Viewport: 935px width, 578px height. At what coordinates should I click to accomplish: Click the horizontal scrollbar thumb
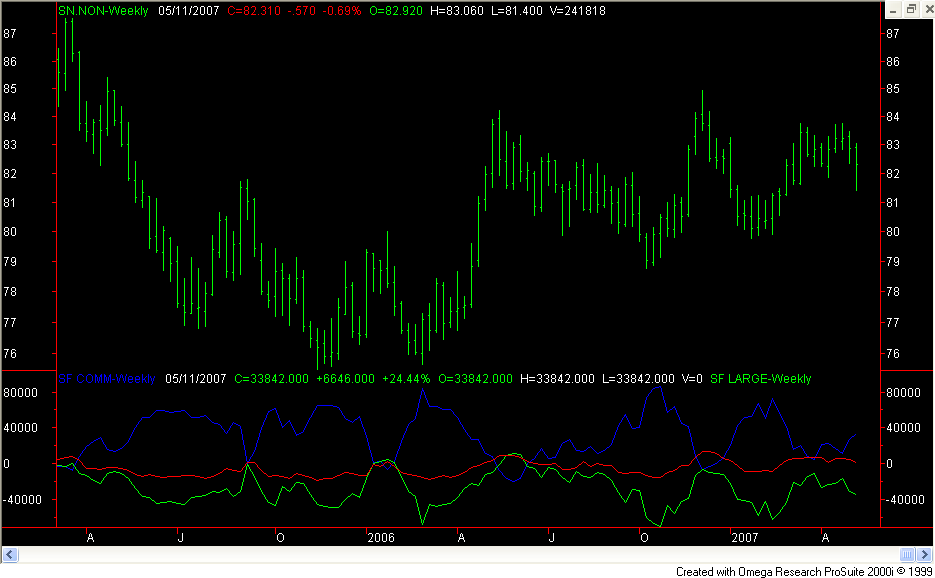[x=907, y=555]
